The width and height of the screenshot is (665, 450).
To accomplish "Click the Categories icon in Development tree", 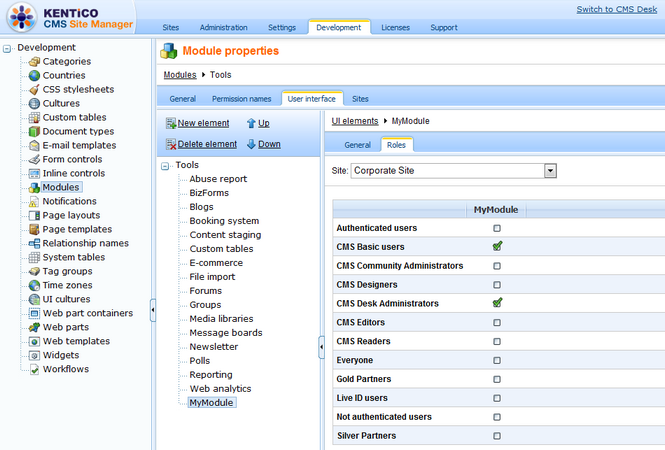I will (34, 62).
